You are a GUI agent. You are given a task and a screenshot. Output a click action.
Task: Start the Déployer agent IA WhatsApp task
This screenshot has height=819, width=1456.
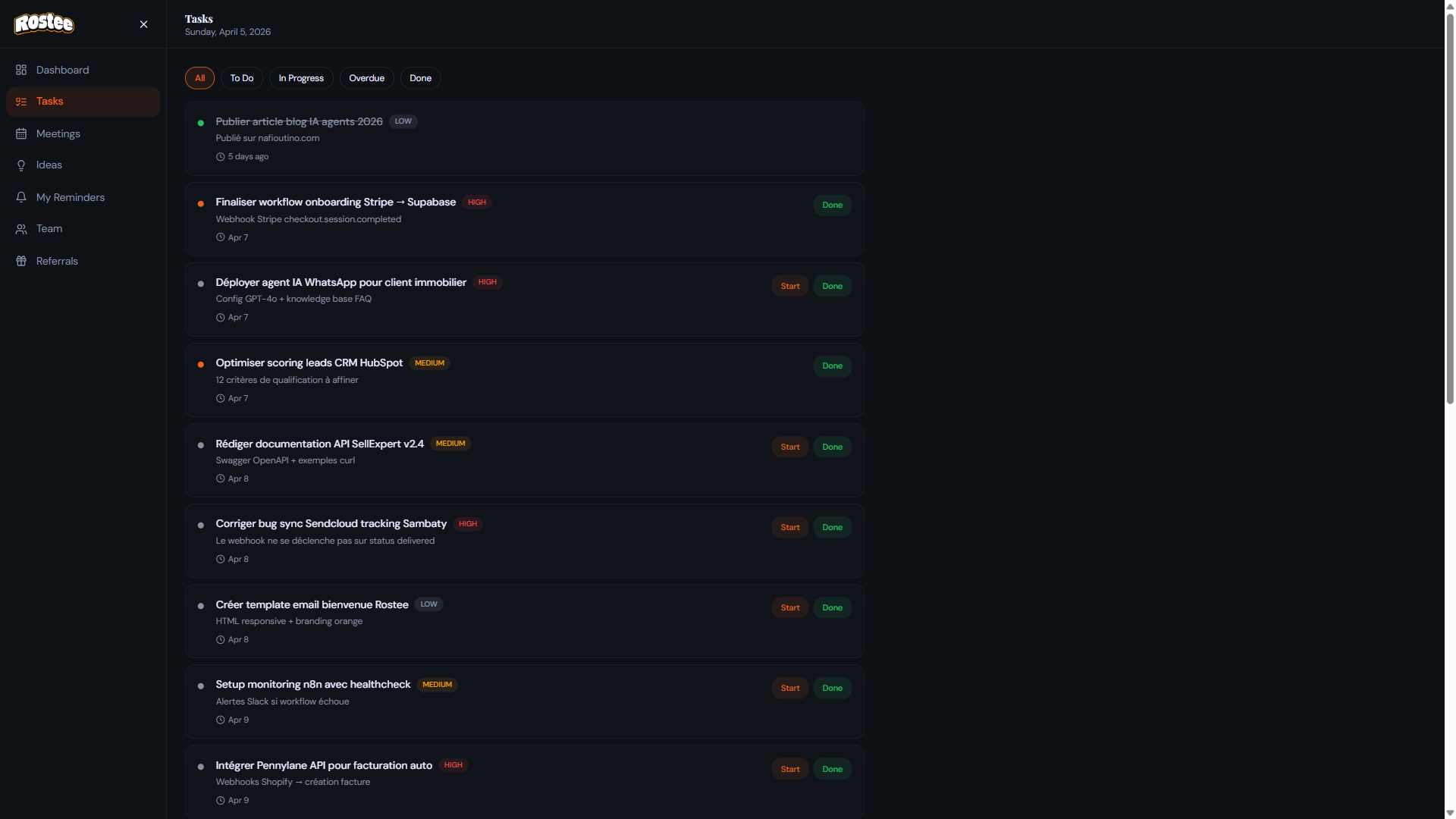[789, 286]
